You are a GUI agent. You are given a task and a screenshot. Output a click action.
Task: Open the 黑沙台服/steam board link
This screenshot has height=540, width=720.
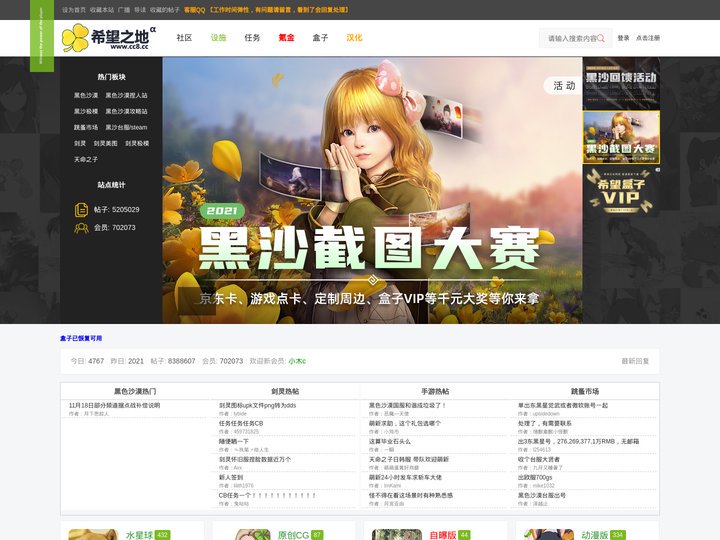(126, 128)
